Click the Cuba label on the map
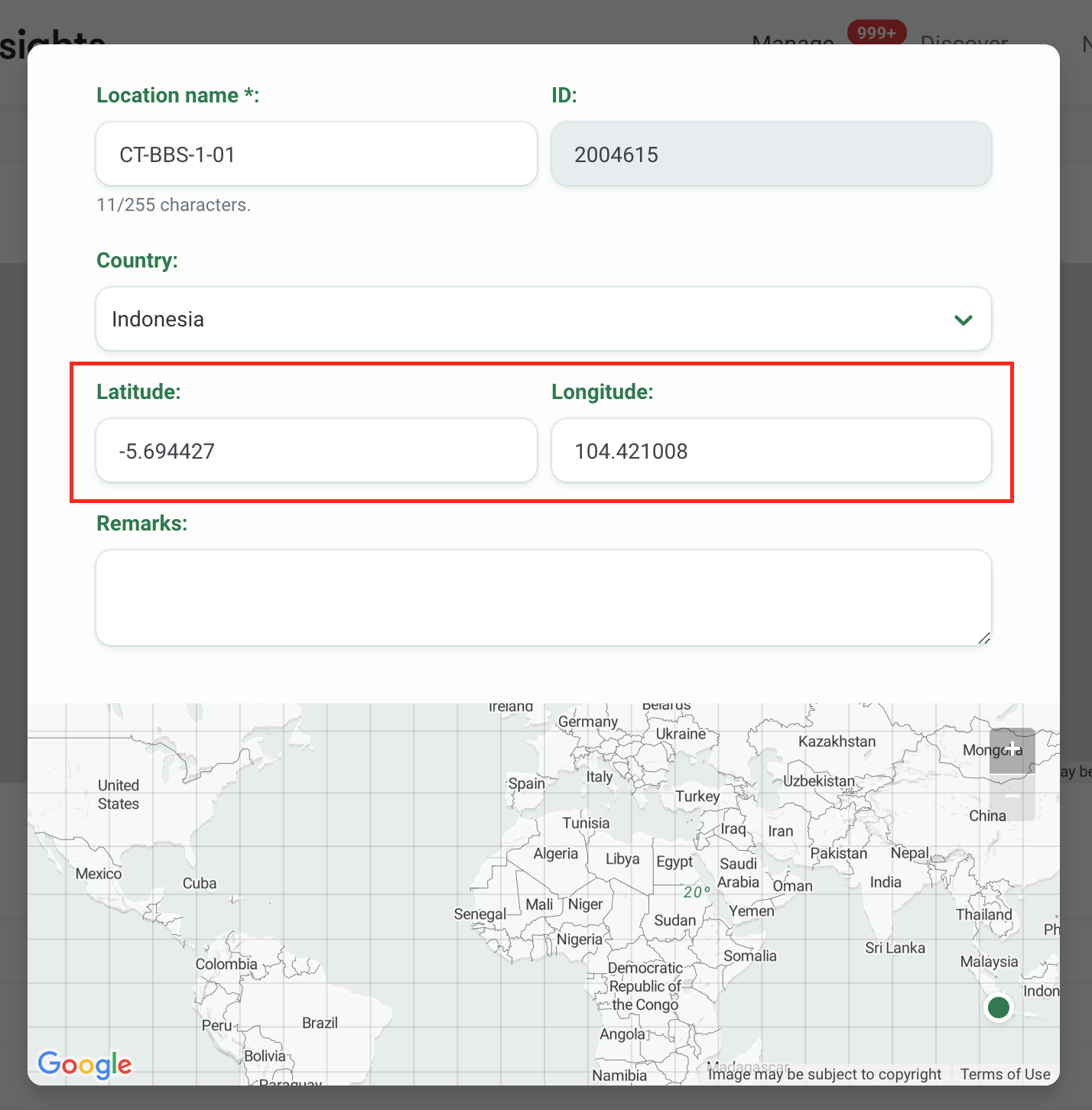The height and width of the screenshot is (1110, 1092). tap(200, 883)
